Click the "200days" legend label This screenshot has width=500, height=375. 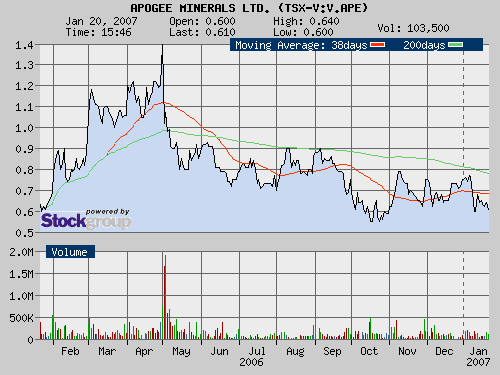click(x=424, y=45)
